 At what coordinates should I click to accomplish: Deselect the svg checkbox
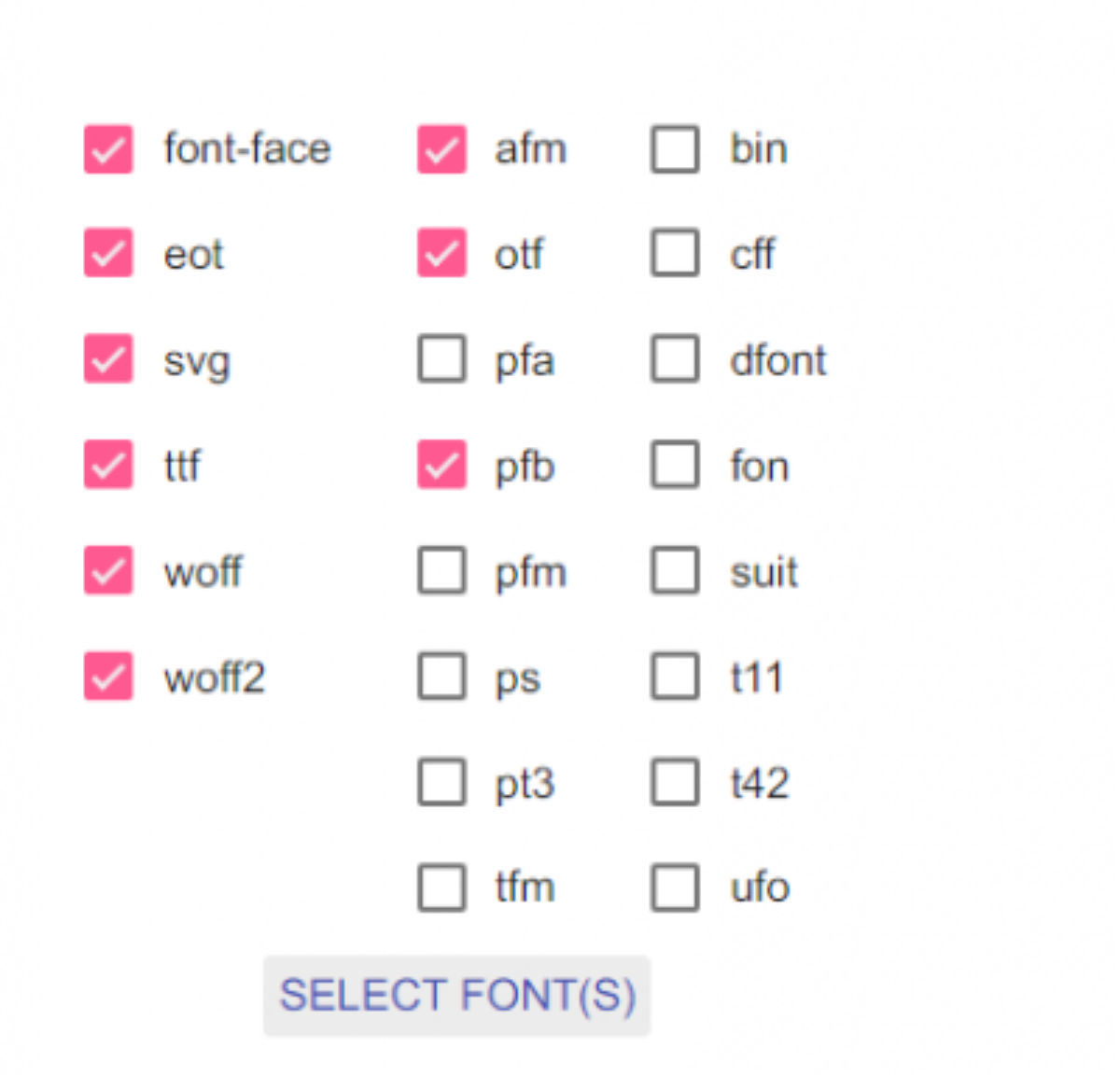pos(108,359)
